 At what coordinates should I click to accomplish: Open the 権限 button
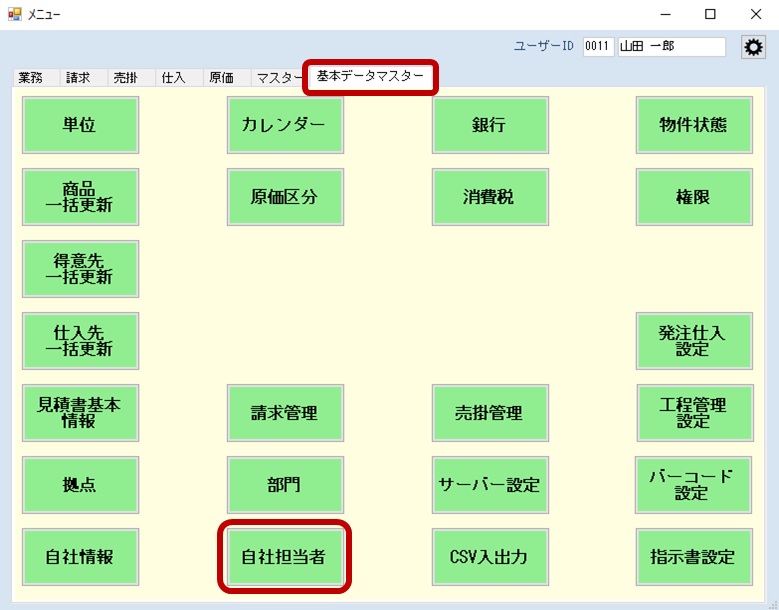(693, 197)
